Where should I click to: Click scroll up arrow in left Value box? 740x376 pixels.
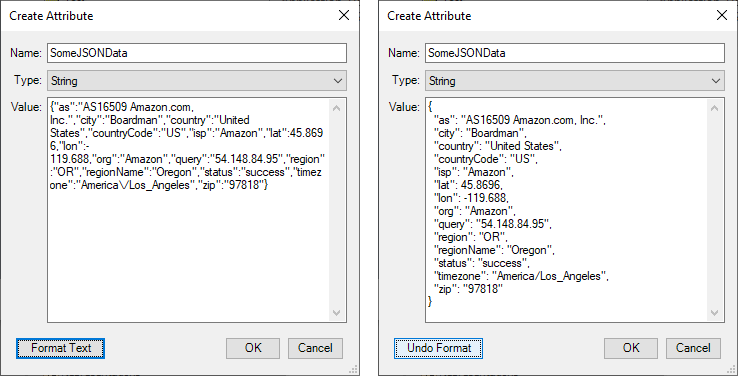(336, 108)
